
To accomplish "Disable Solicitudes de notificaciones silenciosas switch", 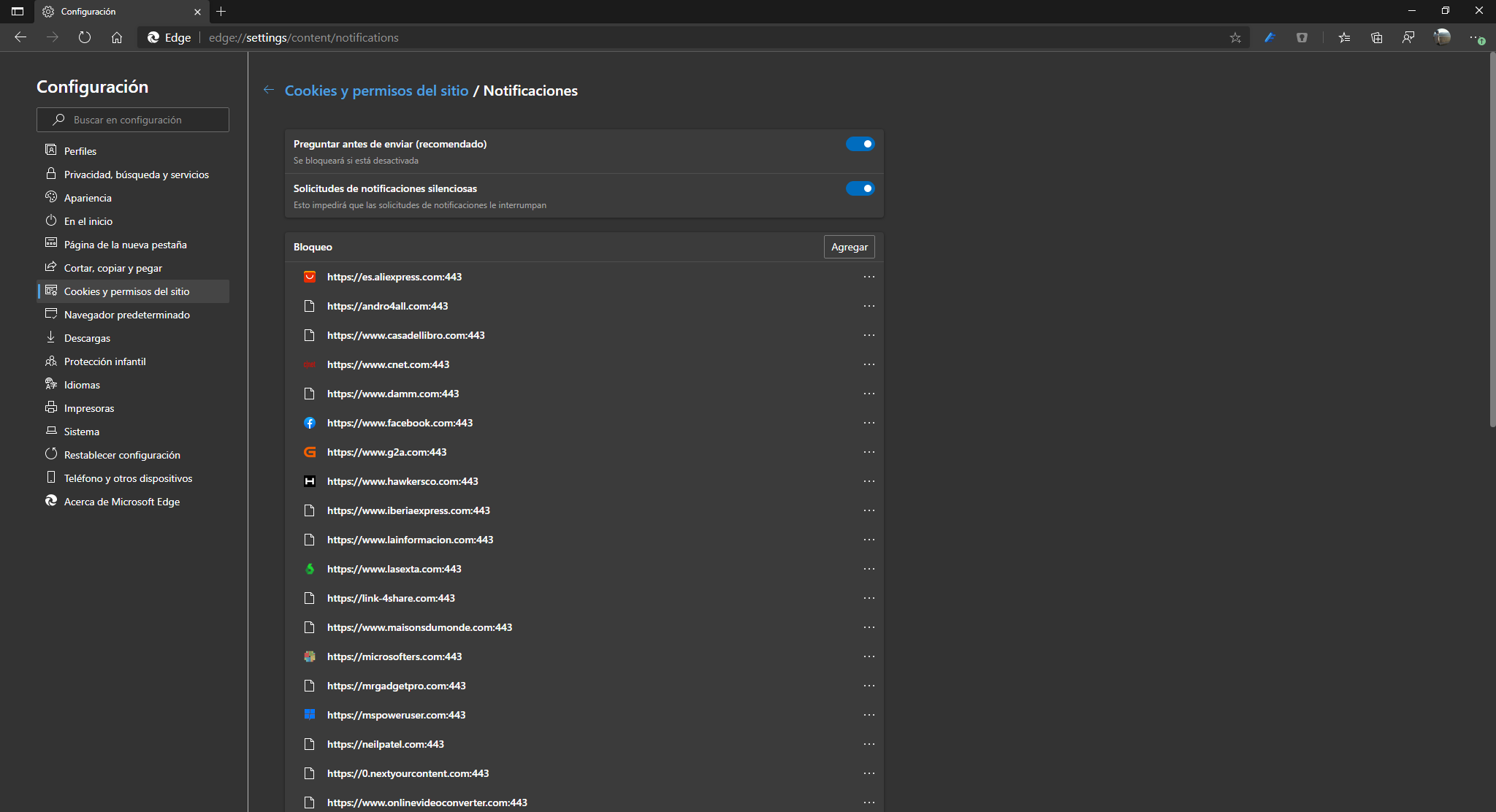I will [860, 188].
